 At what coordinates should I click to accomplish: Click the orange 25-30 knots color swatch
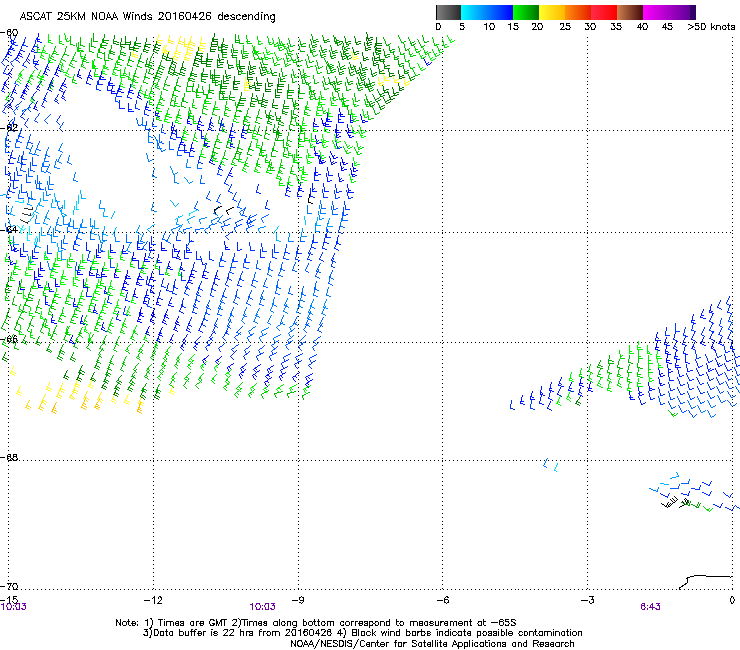(x=578, y=12)
